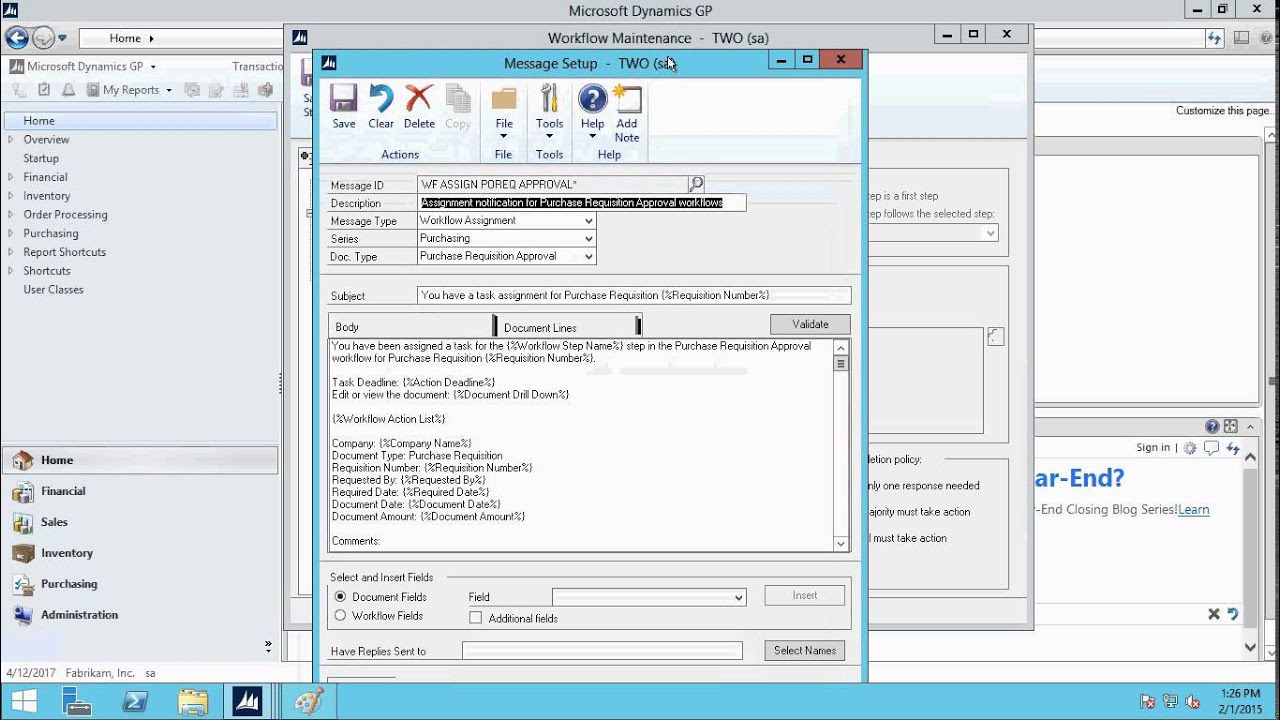Viewport: 1280px width, 720px height.
Task: Click the Copy icon in Actions group
Action: pyautogui.click(x=458, y=99)
